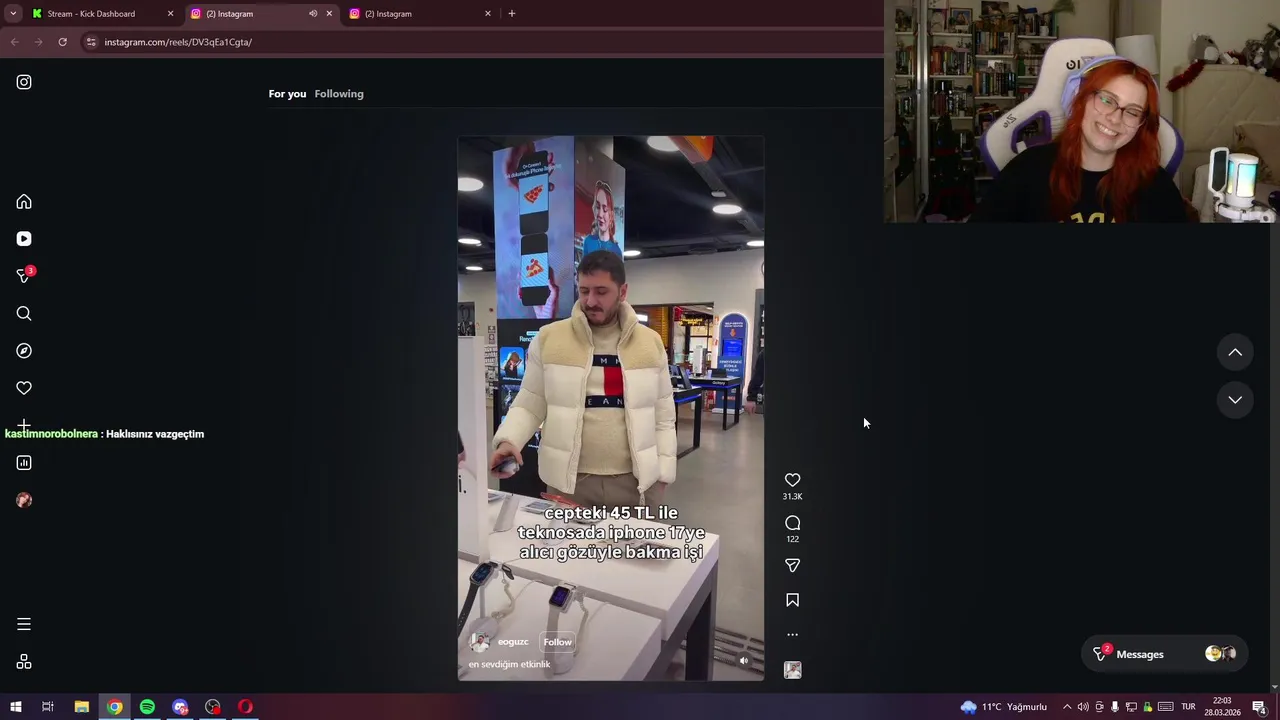Open volume control in system tray
This screenshot has height=720, width=1280.
[1083, 707]
